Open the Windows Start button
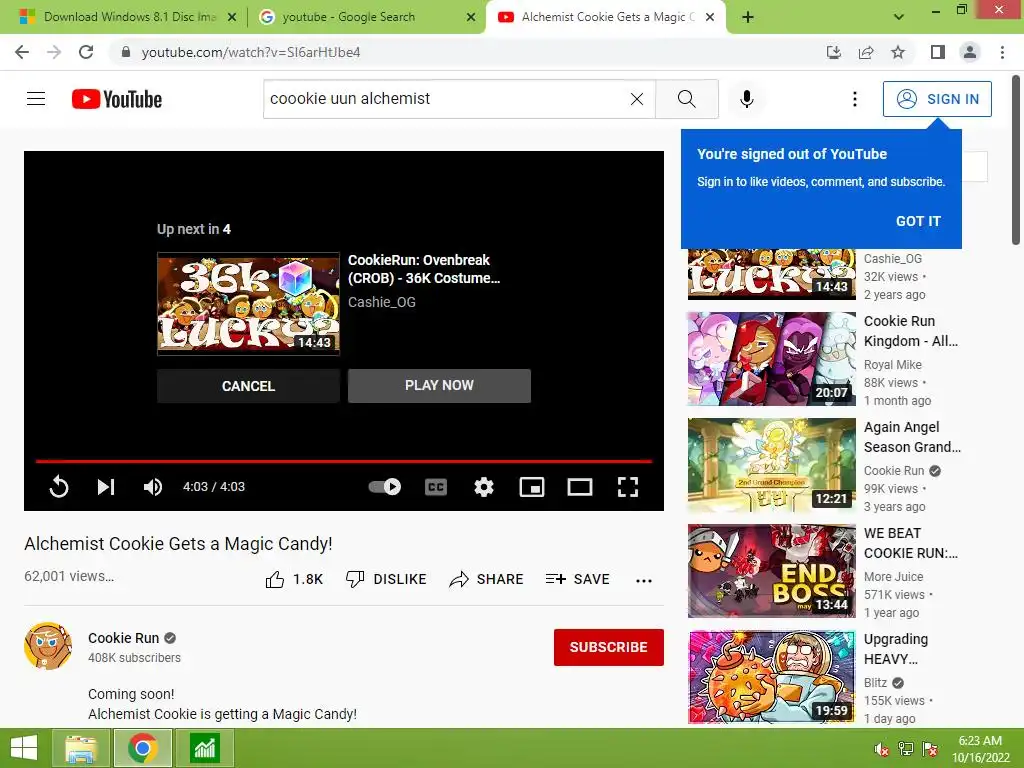The image size is (1024, 768). pos(24,748)
